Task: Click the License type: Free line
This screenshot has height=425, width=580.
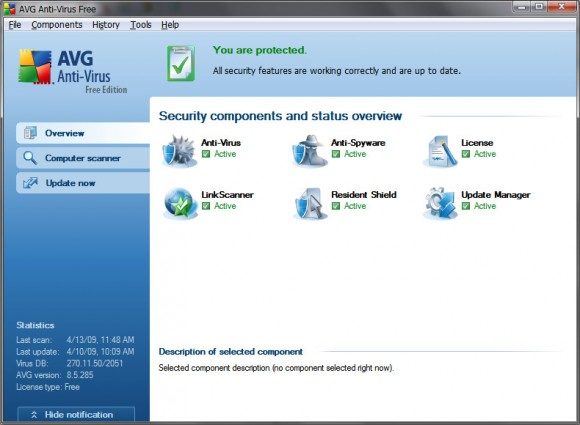Action: pyautogui.click(x=48, y=387)
